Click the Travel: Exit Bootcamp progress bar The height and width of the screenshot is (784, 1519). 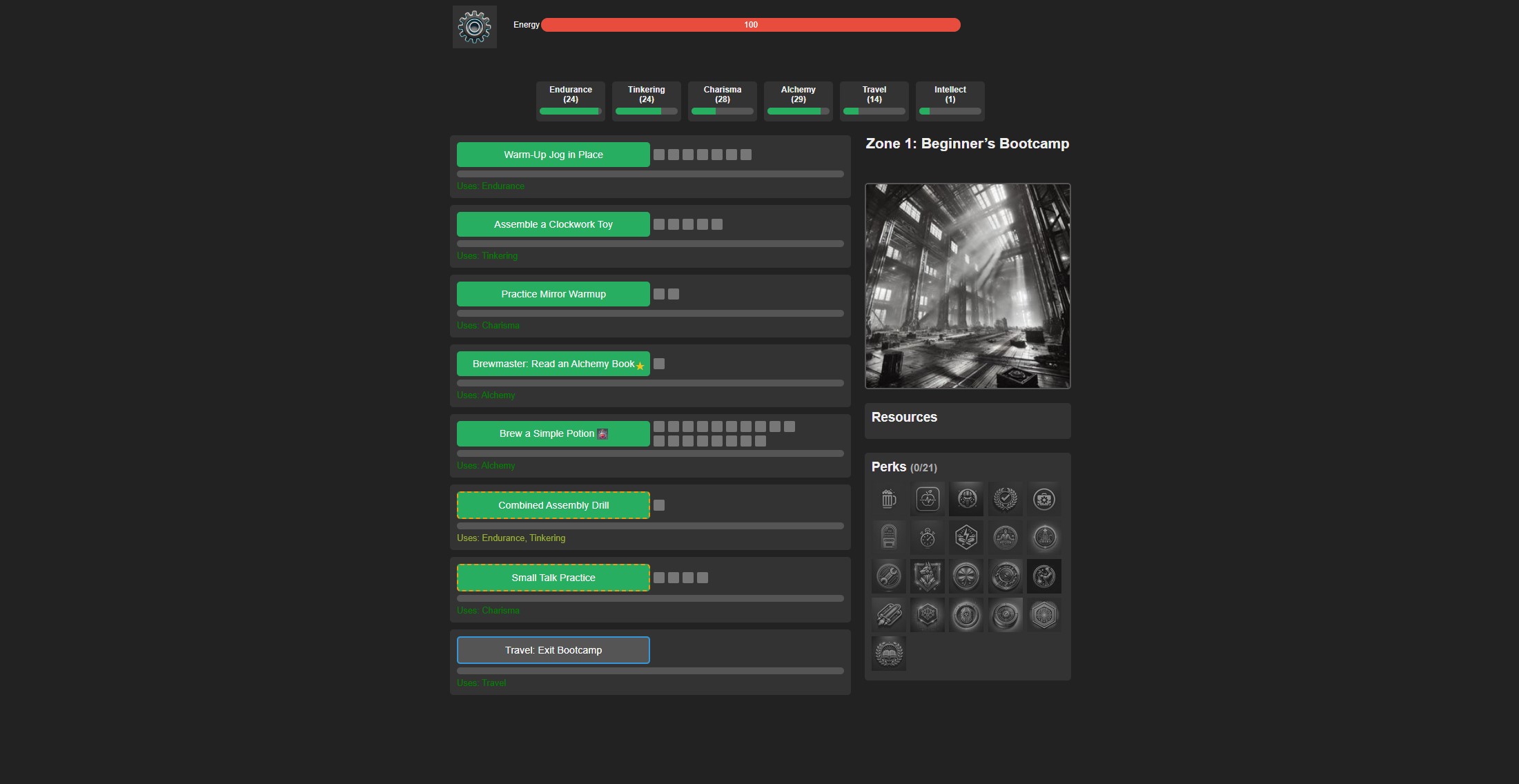tap(650, 671)
